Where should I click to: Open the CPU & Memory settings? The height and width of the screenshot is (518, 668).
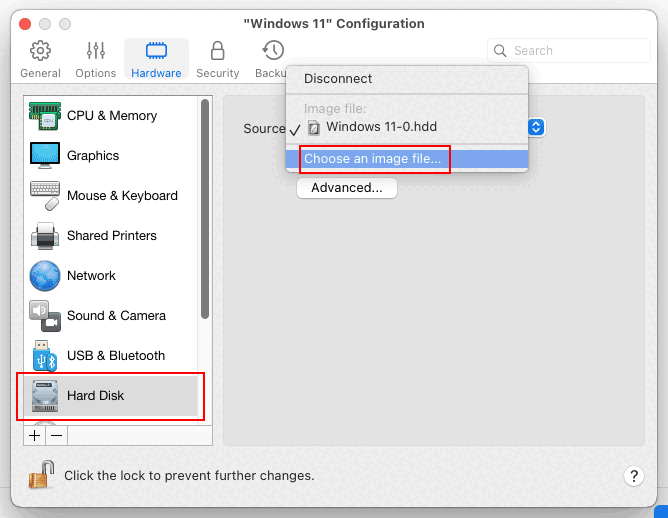point(112,115)
